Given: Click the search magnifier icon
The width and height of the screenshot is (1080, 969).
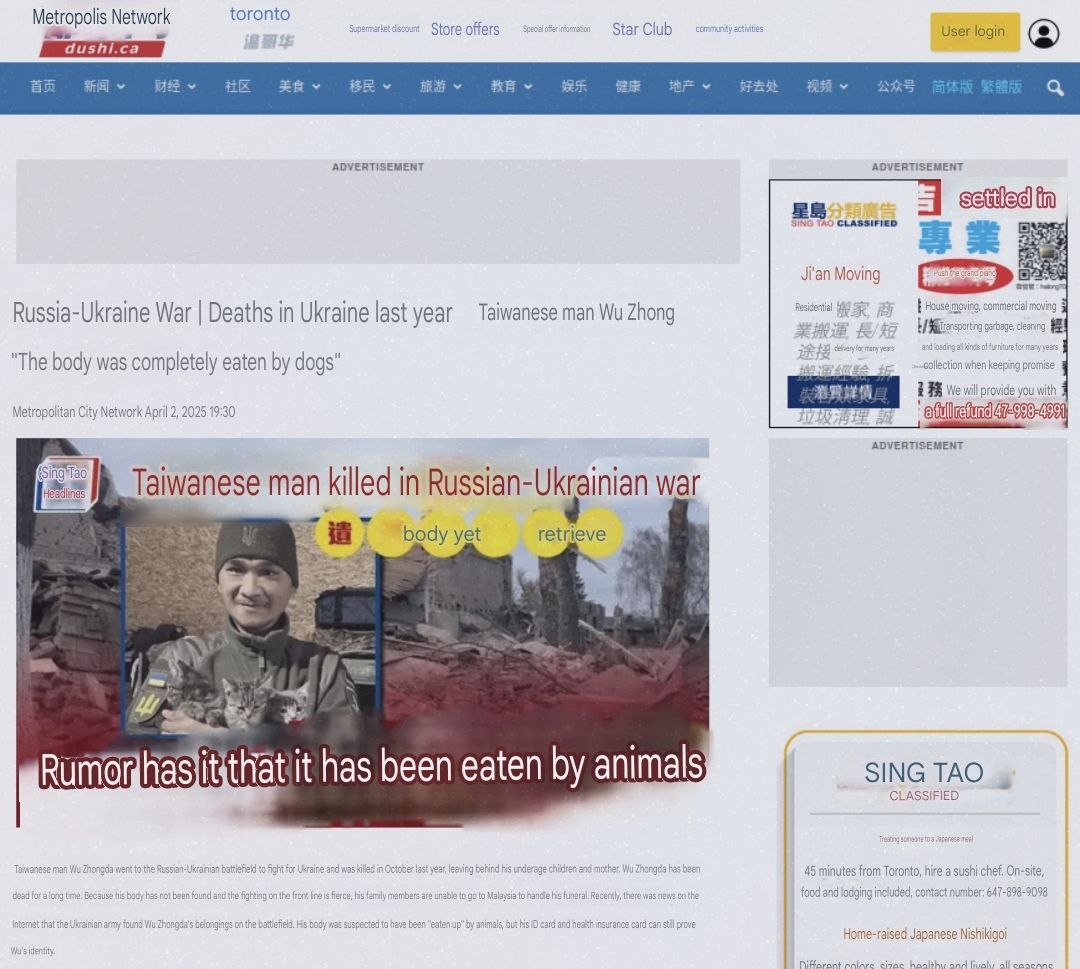Looking at the screenshot, I should [x=1055, y=88].
